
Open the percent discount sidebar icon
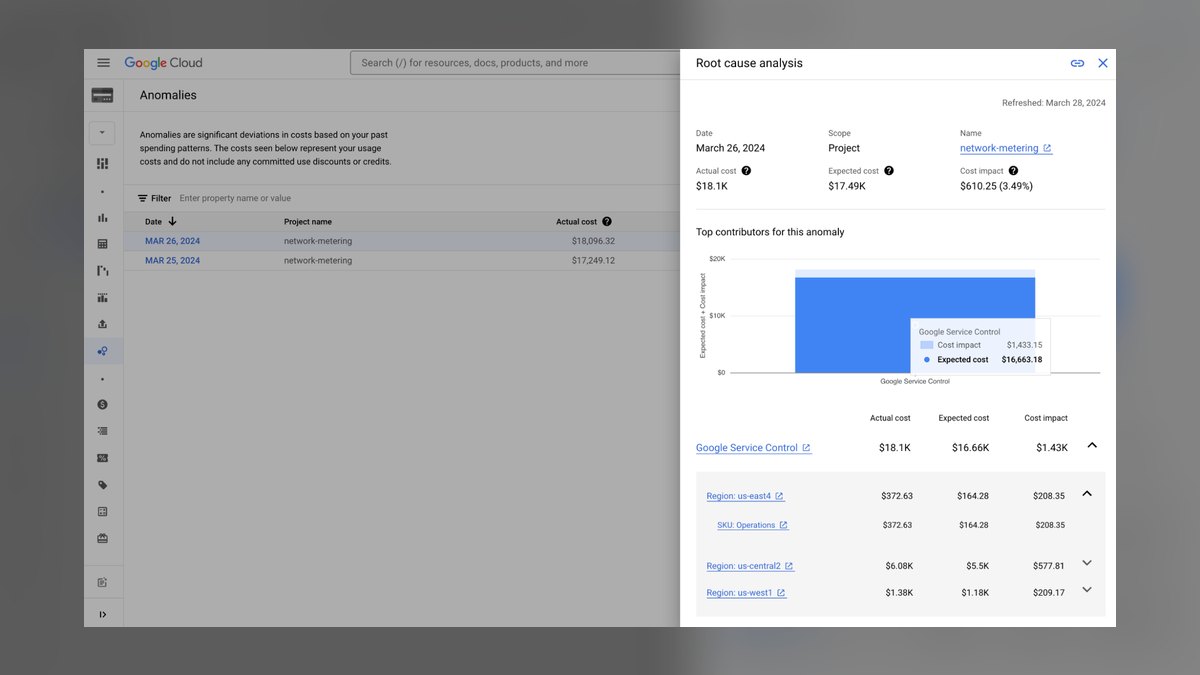click(102, 458)
